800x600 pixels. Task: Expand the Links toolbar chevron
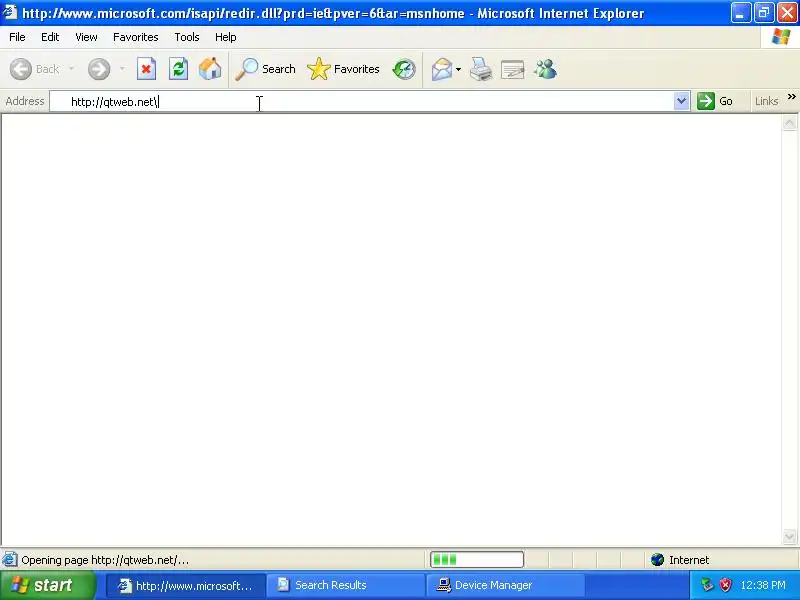[x=791, y=96]
